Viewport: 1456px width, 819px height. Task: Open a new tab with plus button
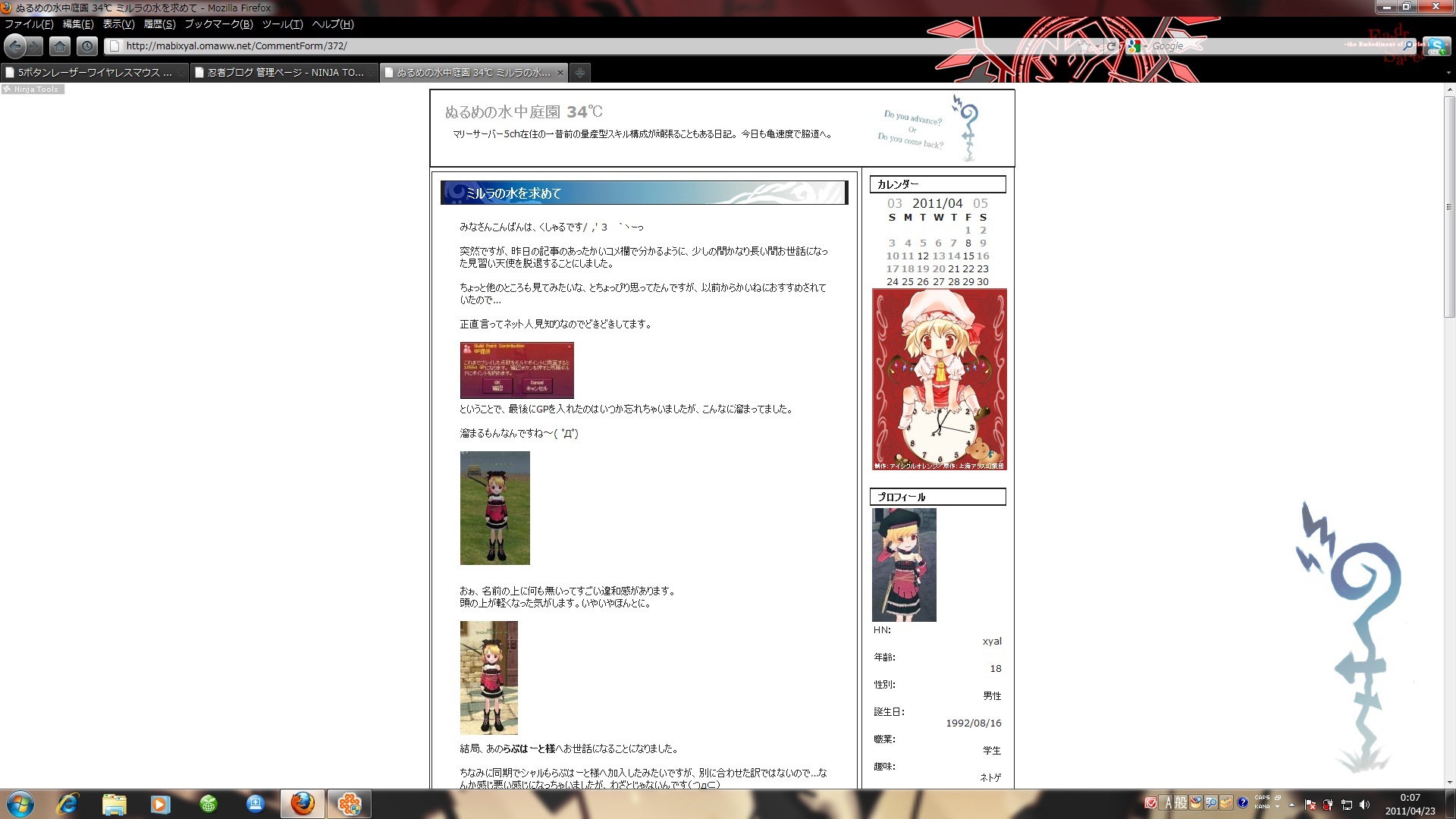coord(579,73)
